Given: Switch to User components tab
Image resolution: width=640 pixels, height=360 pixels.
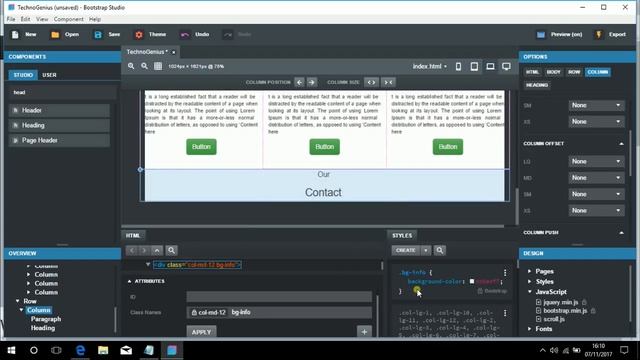Looking at the screenshot, I should (49, 75).
